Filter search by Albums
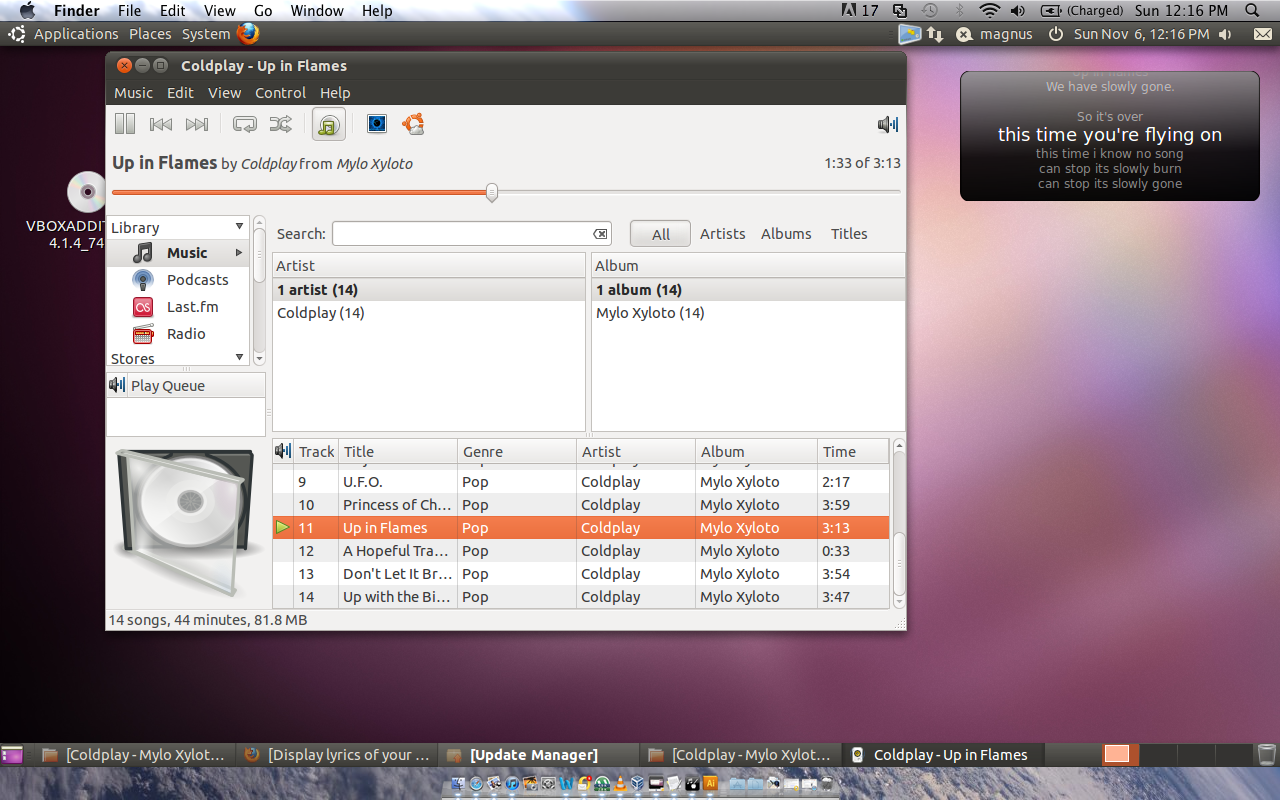The height and width of the screenshot is (800, 1280). pyautogui.click(x=786, y=234)
